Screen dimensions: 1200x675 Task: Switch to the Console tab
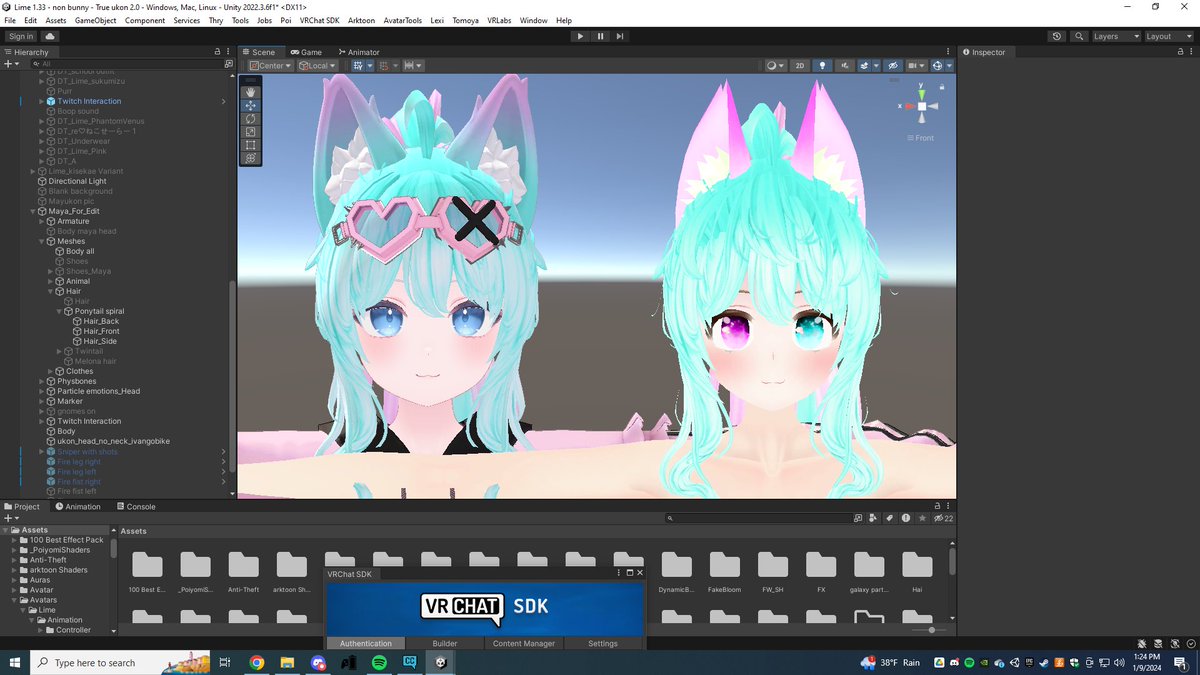tap(135, 506)
